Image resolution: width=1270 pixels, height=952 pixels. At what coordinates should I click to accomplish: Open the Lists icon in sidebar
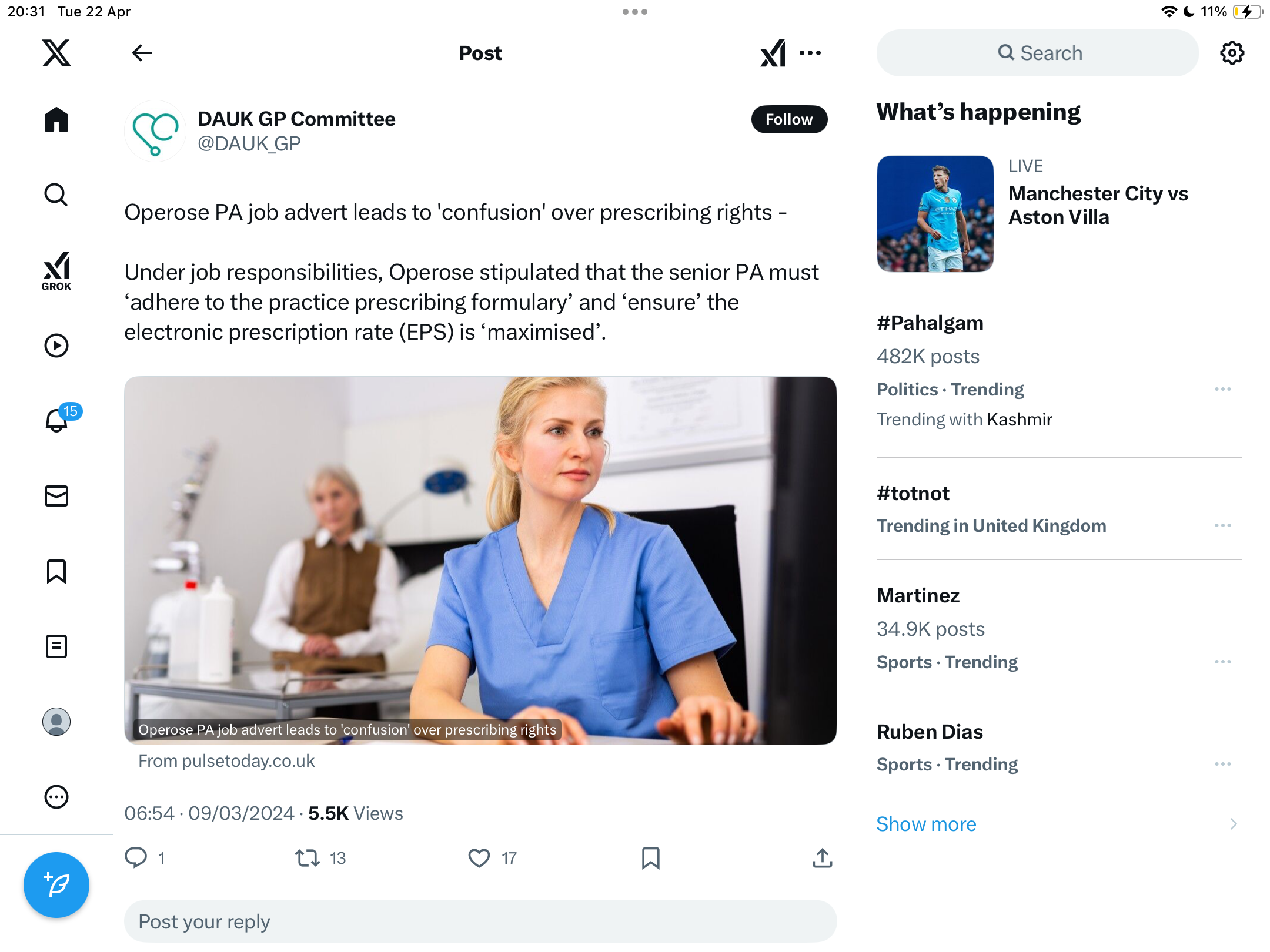pyautogui.click(x=56, y=646)
